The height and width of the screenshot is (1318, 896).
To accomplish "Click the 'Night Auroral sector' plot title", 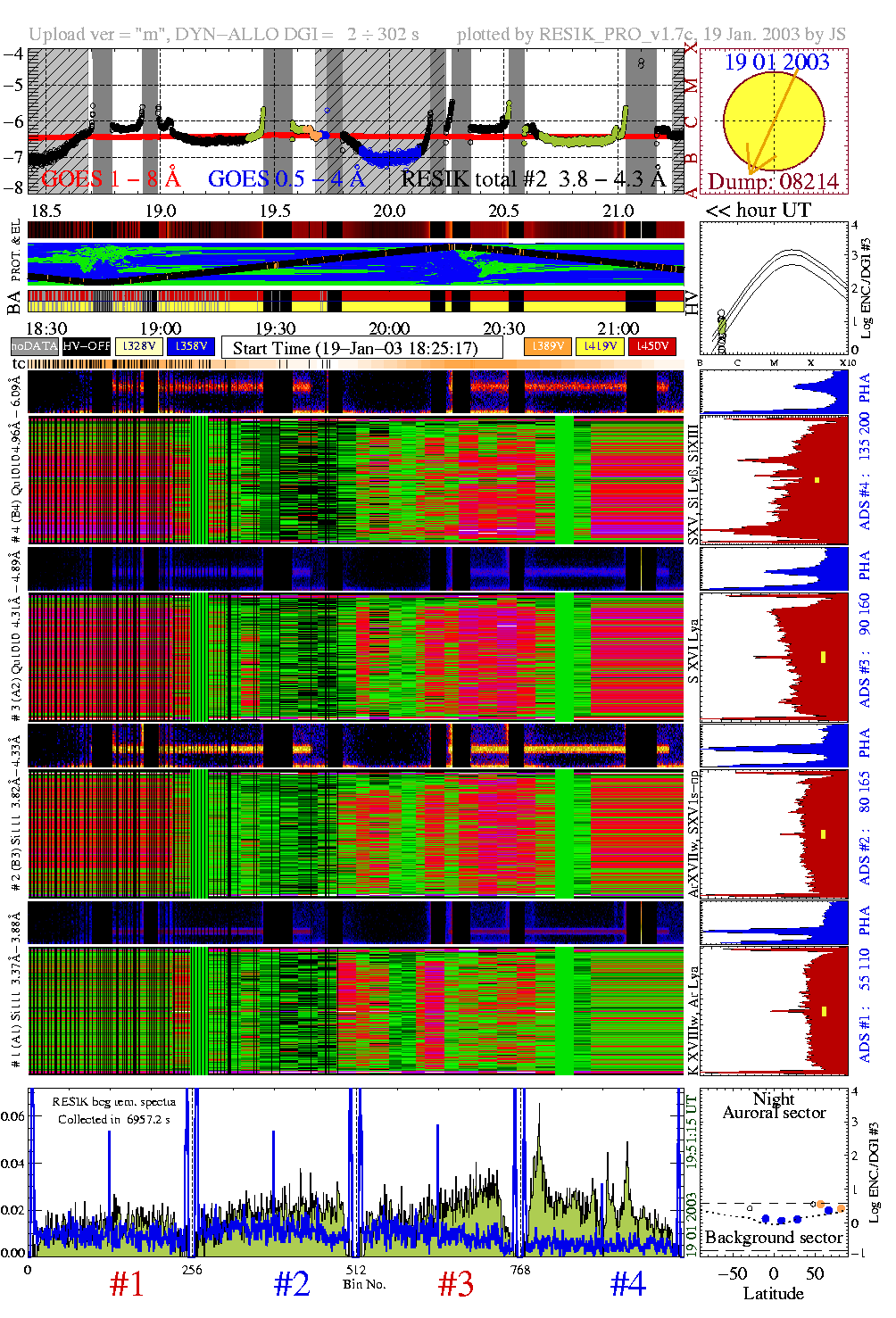I will pos(774,1106).
